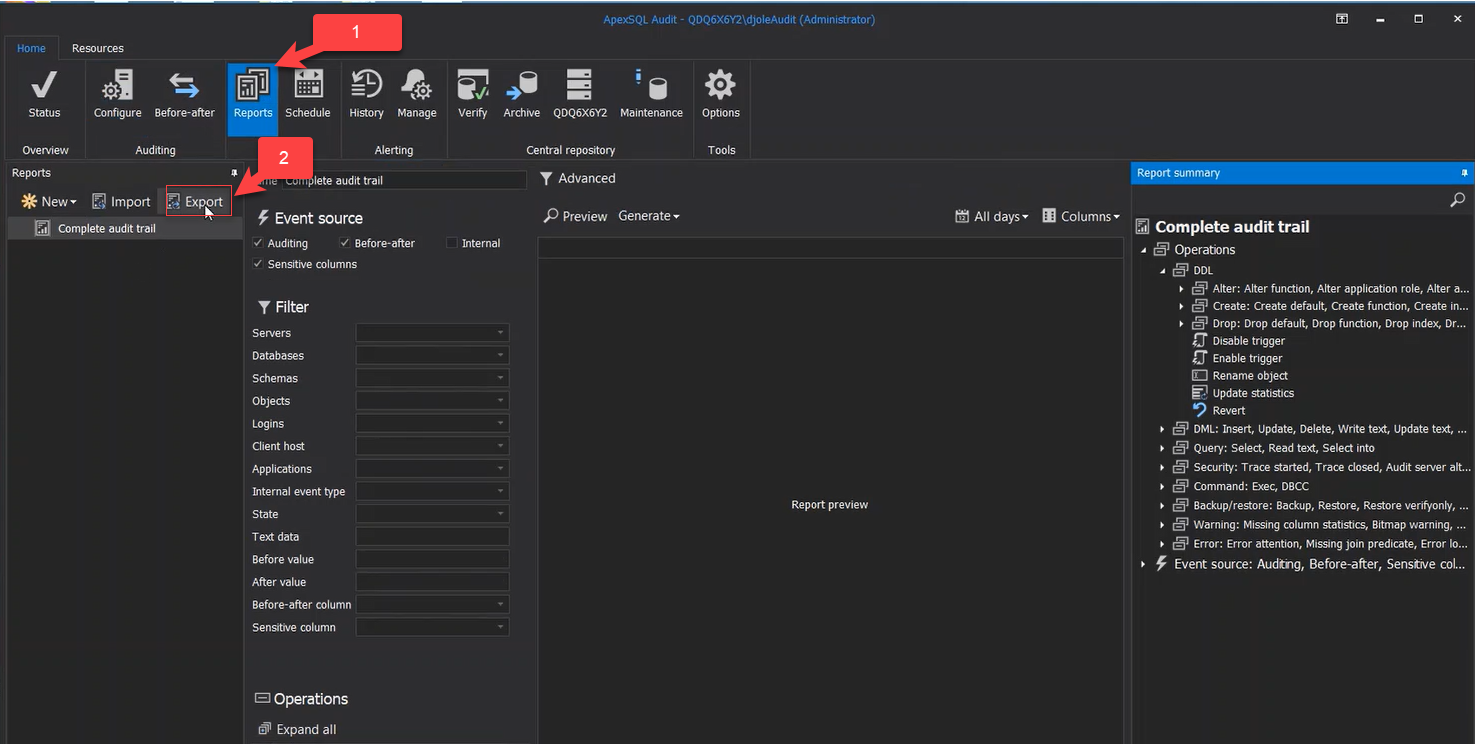Image resolution: width=1475 pixels, height=745 pixels.
Task: Open alerting History
Action: pos(366,95)
